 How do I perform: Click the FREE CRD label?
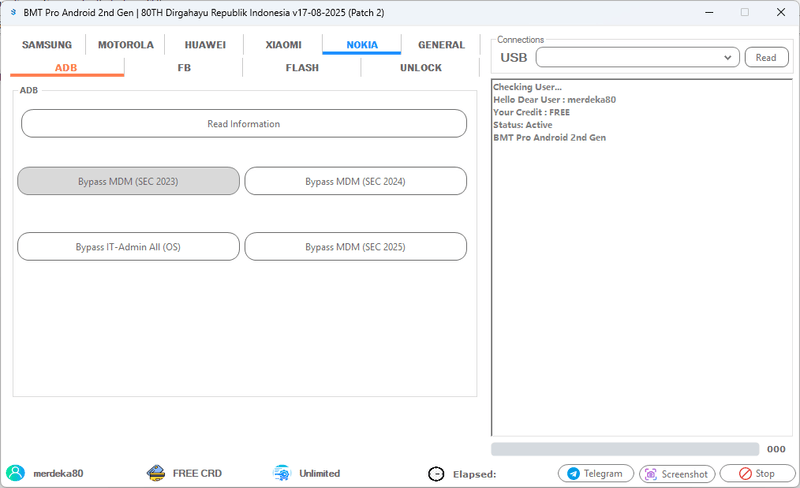coord(197,473)
